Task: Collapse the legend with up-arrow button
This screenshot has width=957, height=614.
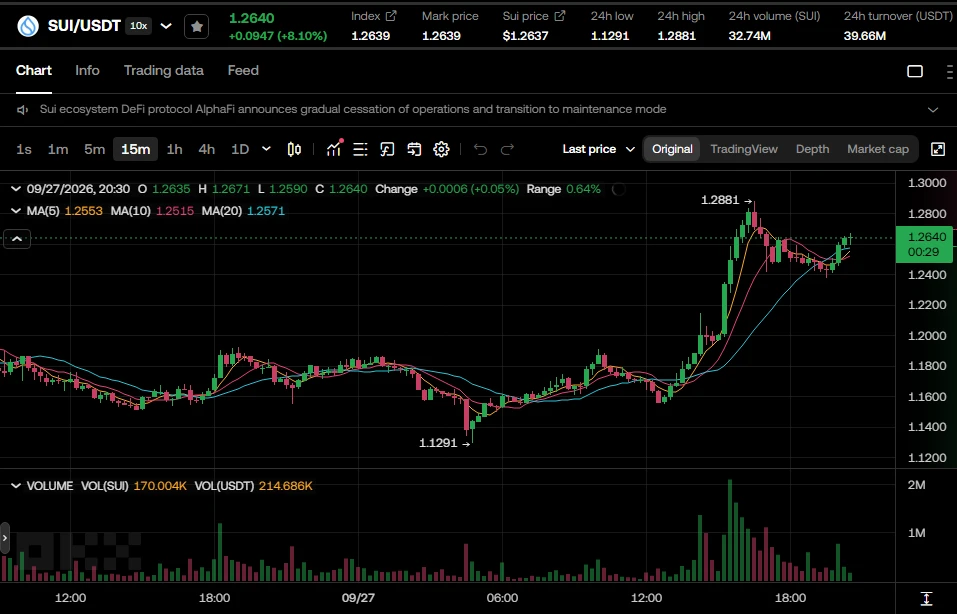Action: [17, 239]
